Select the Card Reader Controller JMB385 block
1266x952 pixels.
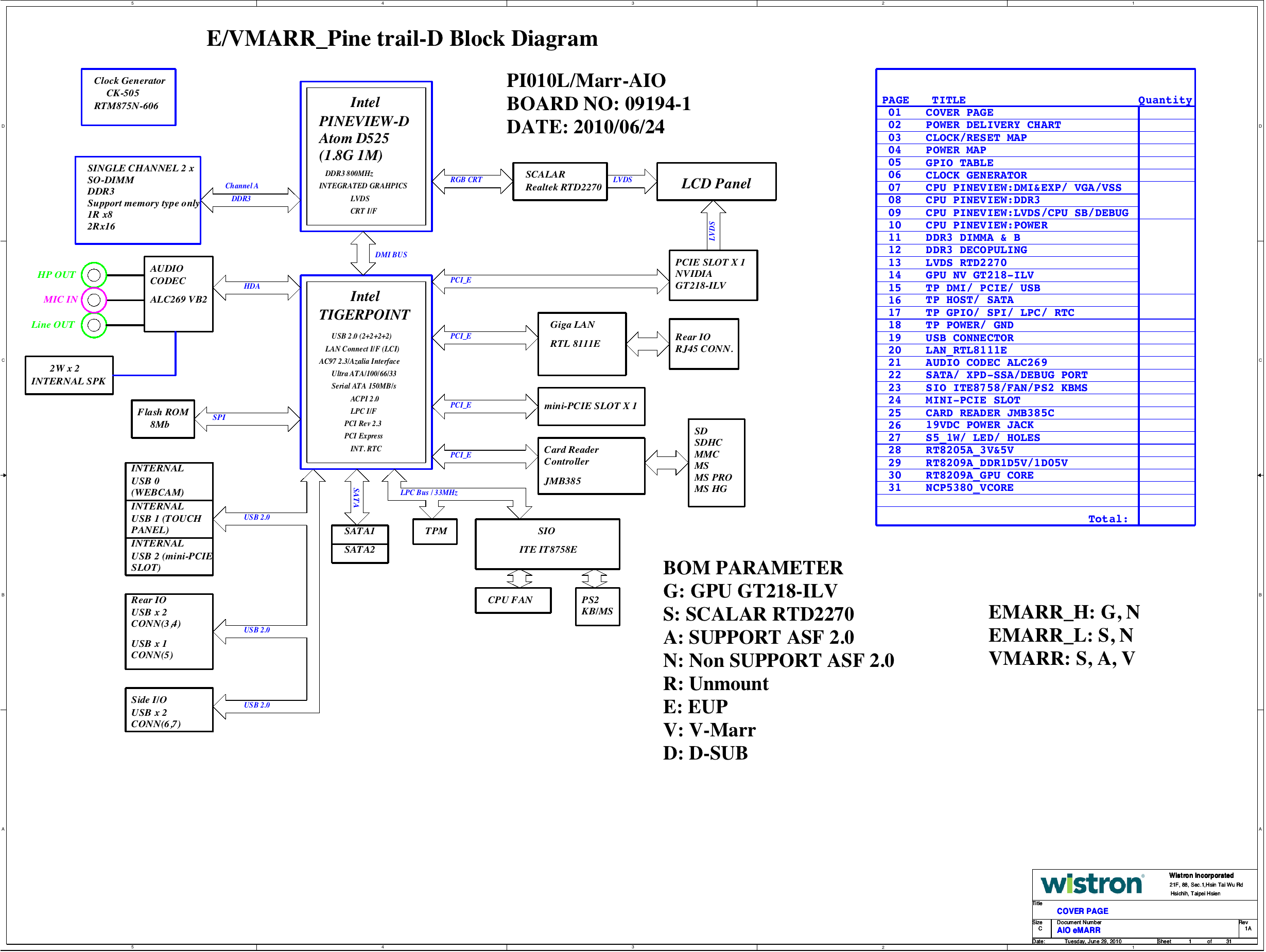click(x=591, y=466)
